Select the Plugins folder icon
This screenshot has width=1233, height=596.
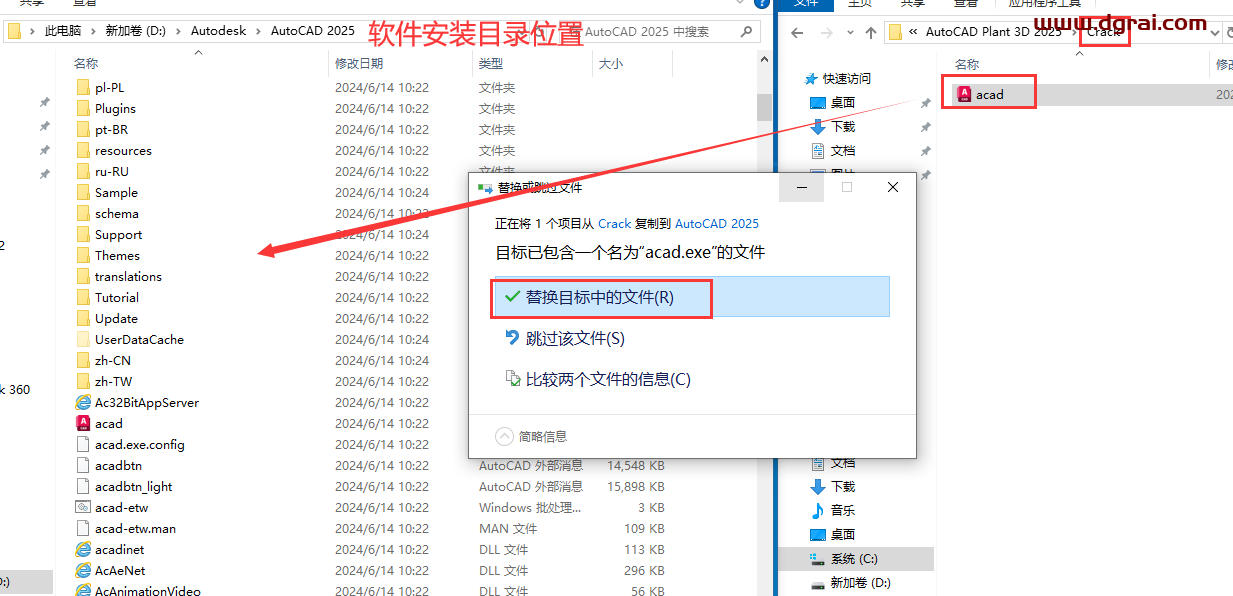tap(83, 109)
